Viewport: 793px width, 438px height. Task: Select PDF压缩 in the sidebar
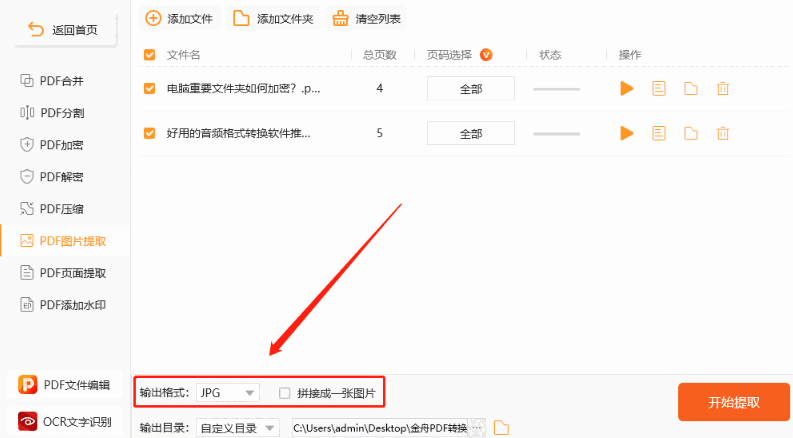[x=52, y=208]
